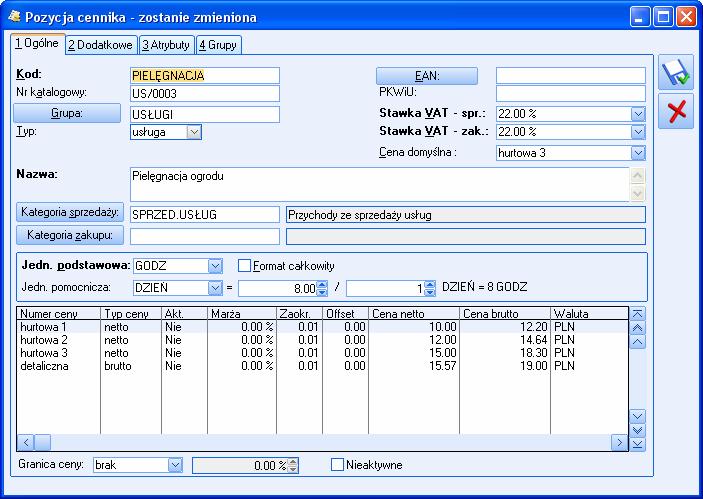Toggle Format całkowity checkbox
703x499 pixels.
244,266
